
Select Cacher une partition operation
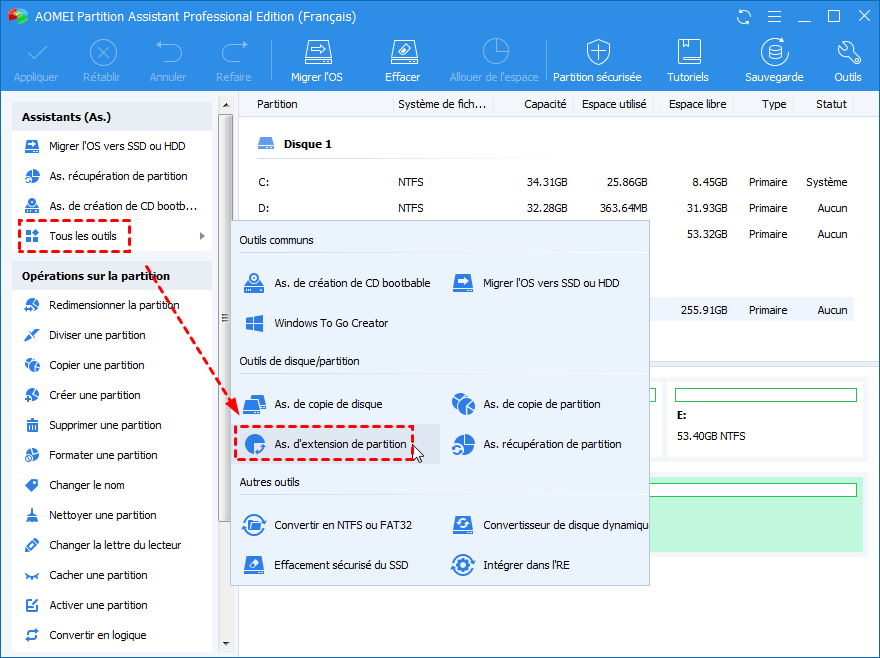(112, 575)
